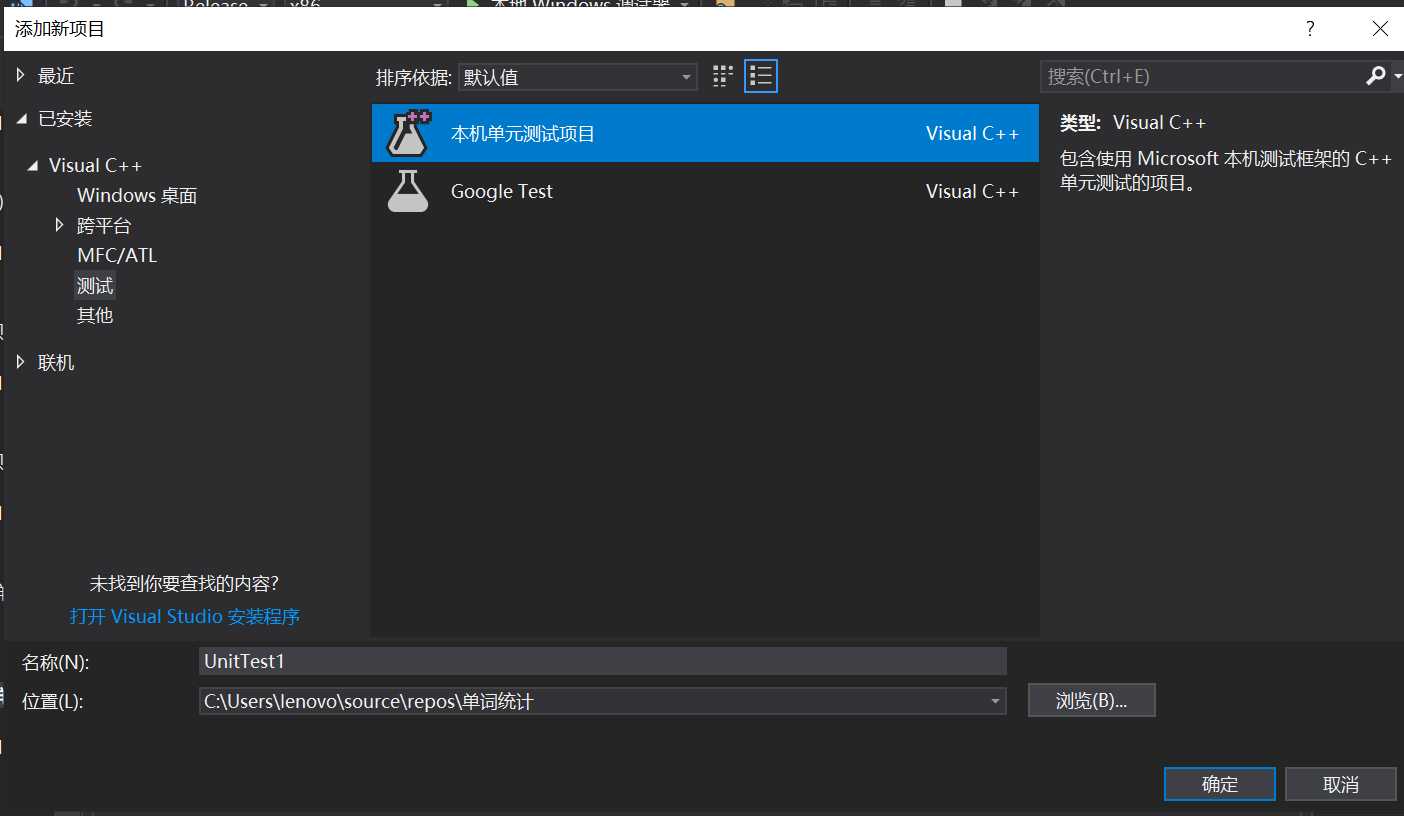The image size is (1404, 816).
Task: Cancel with the 取消 button
Action: point(1340,785)
